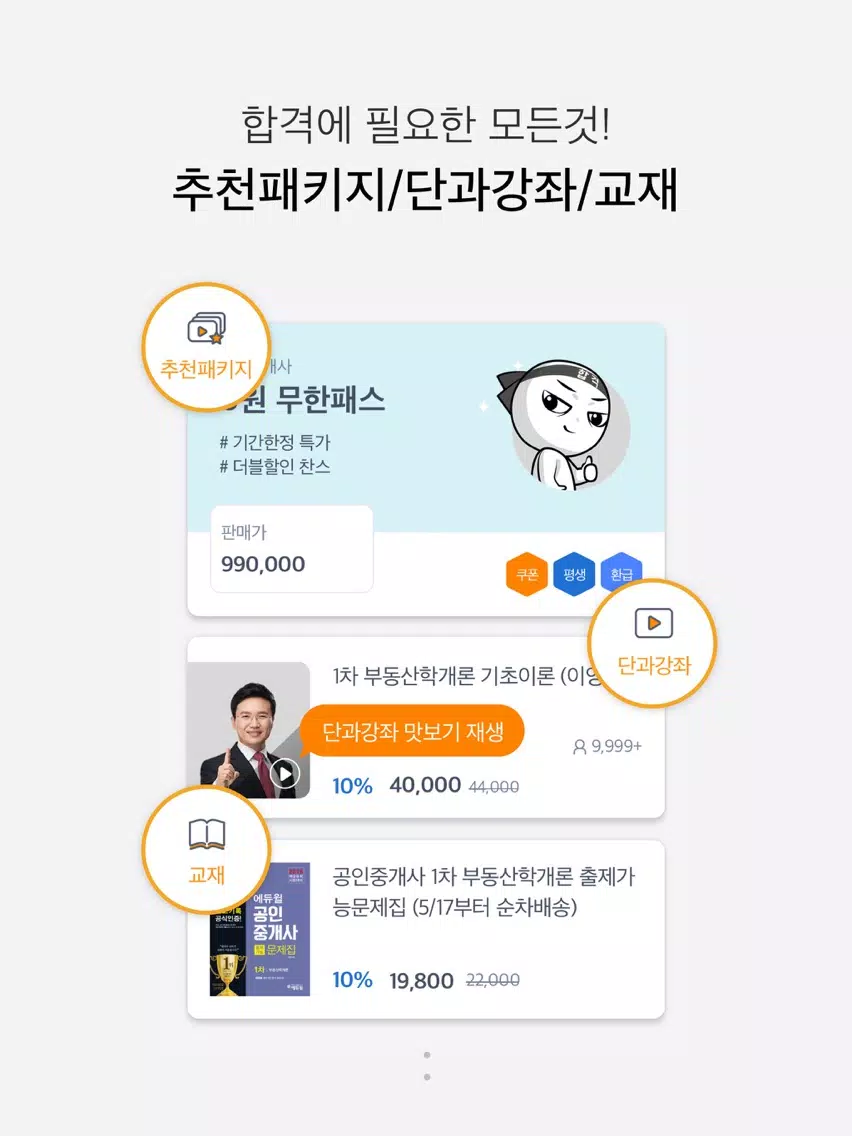Open the 출제가능문제집 textbook title

(483, 891)
